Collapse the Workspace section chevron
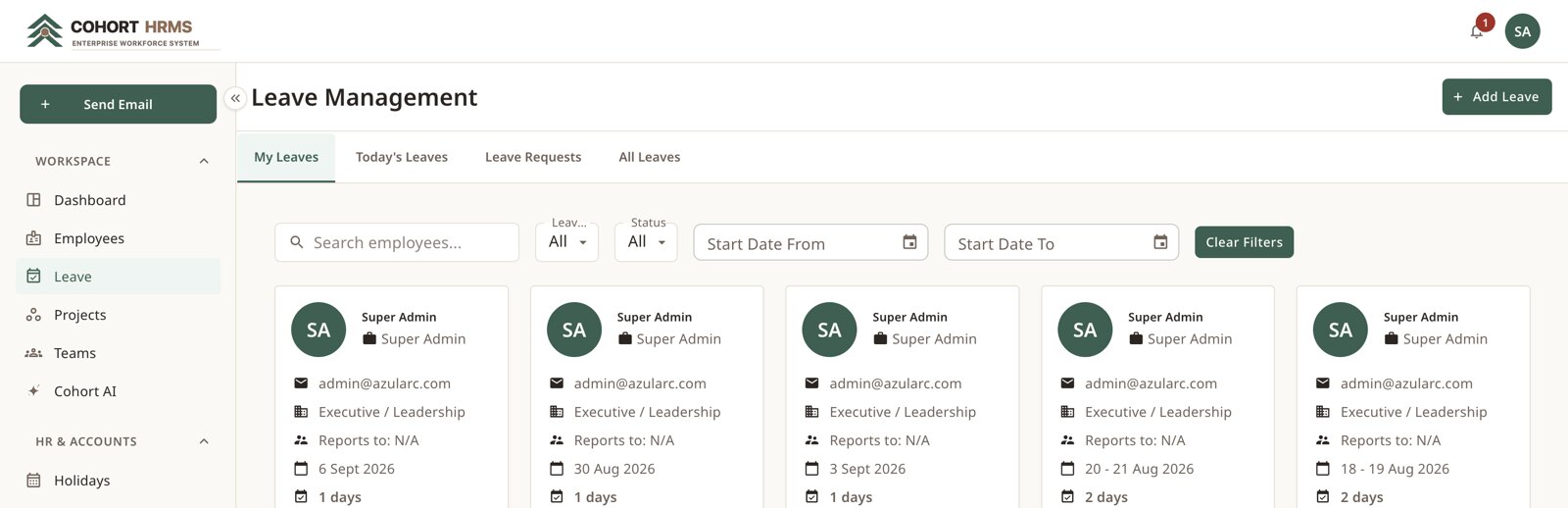 pyautogui.click(x=204, y=161)
